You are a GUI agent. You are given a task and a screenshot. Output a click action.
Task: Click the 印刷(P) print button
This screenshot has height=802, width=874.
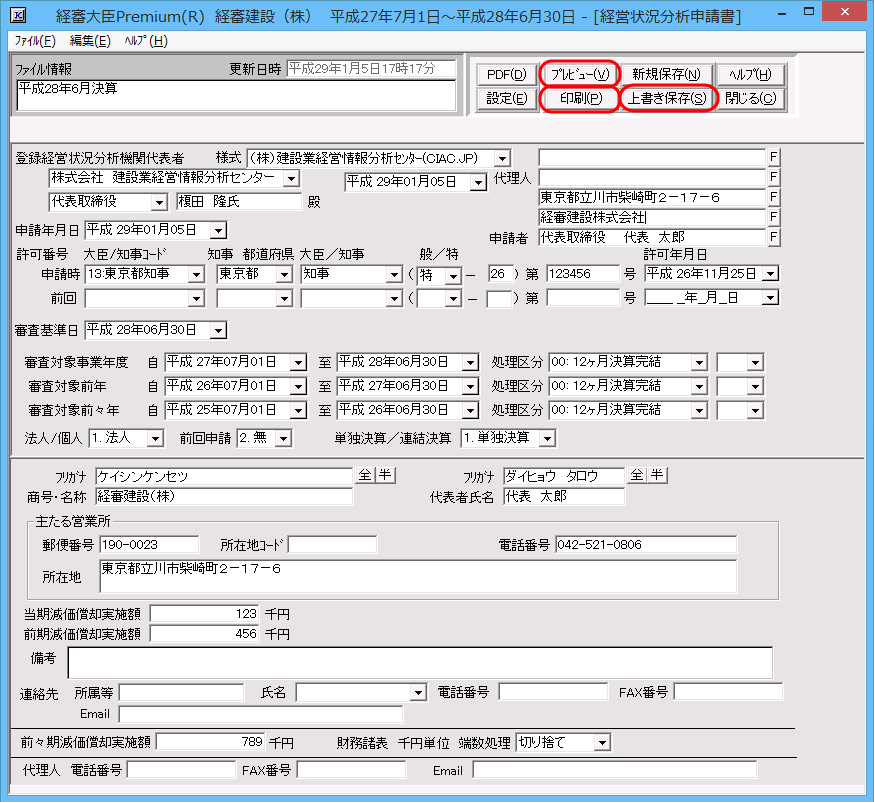pos(579,98)
